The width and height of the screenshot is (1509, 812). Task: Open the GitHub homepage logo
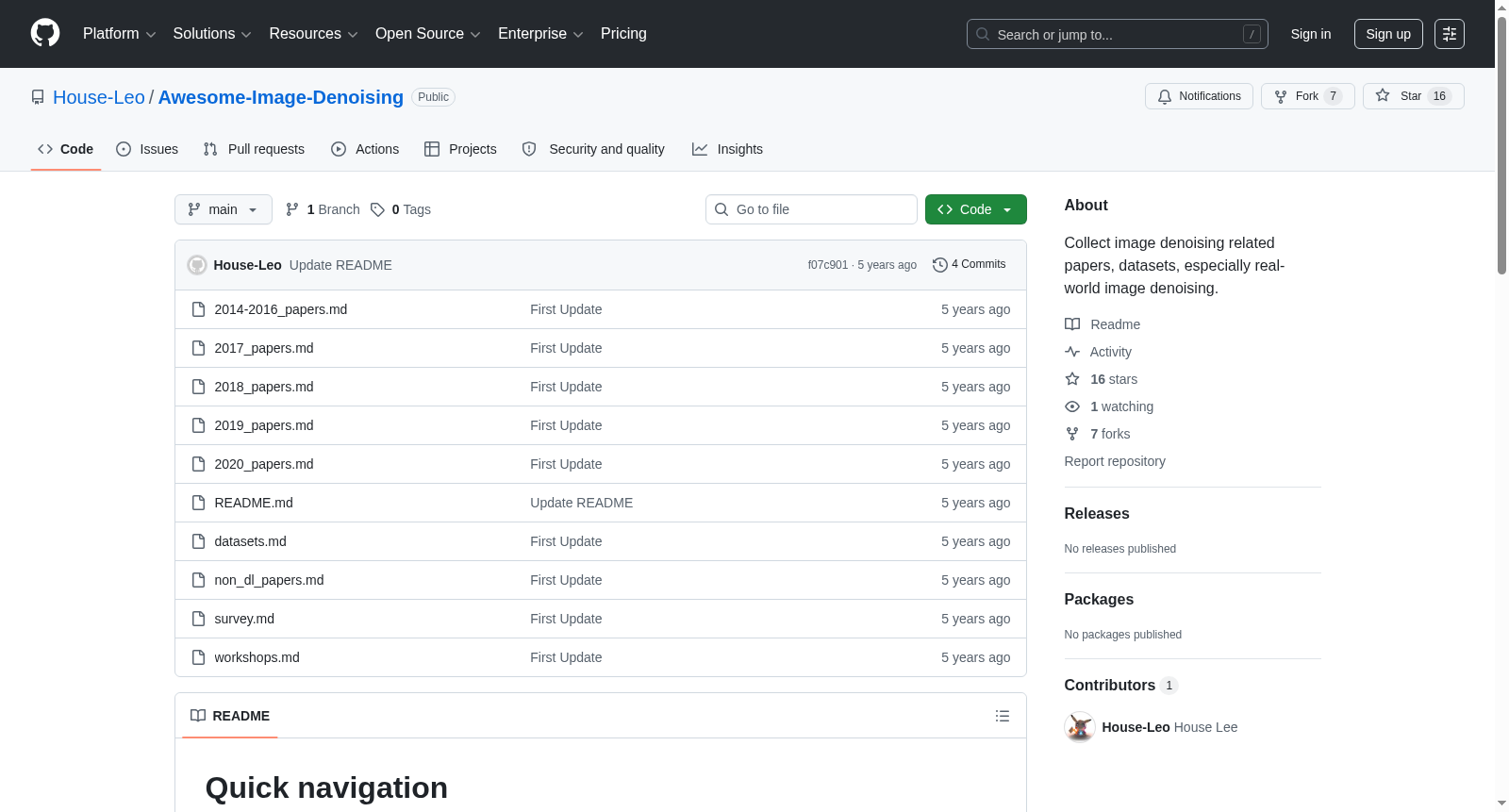click(45, 33)
